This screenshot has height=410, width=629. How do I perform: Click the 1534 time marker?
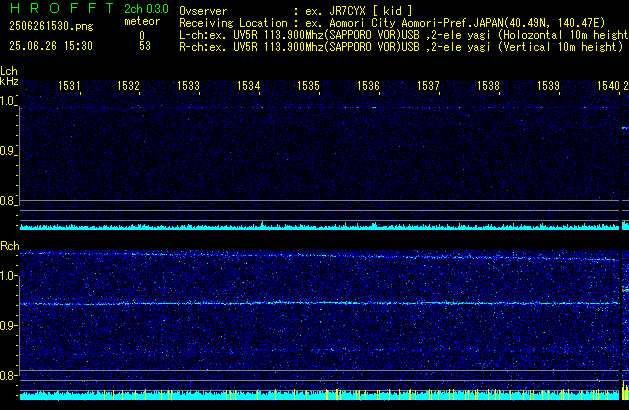tap(249, 86)
